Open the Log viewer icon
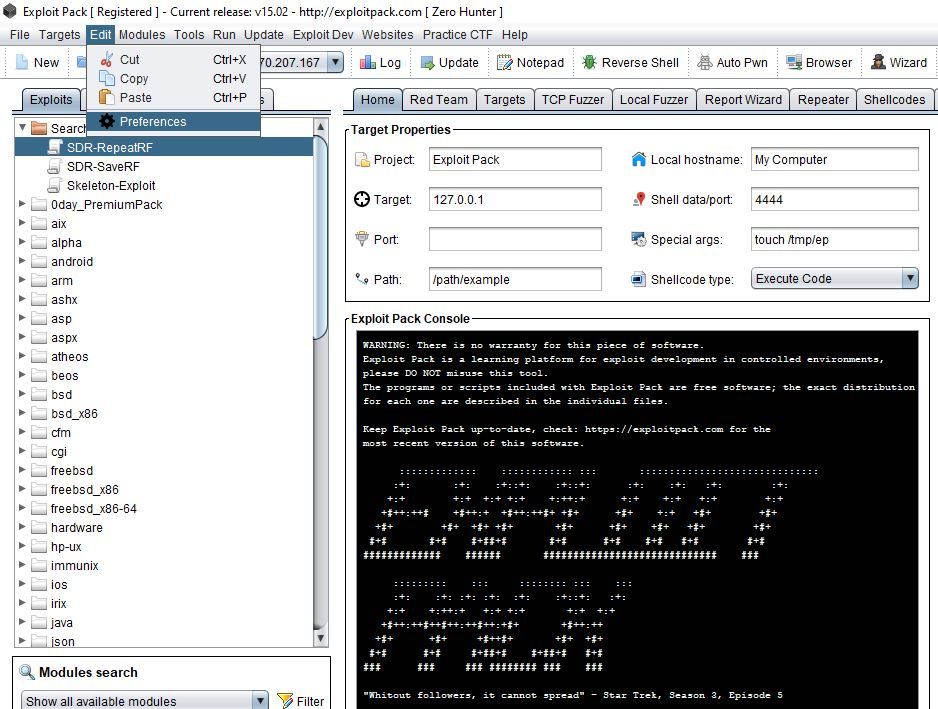 367,62
